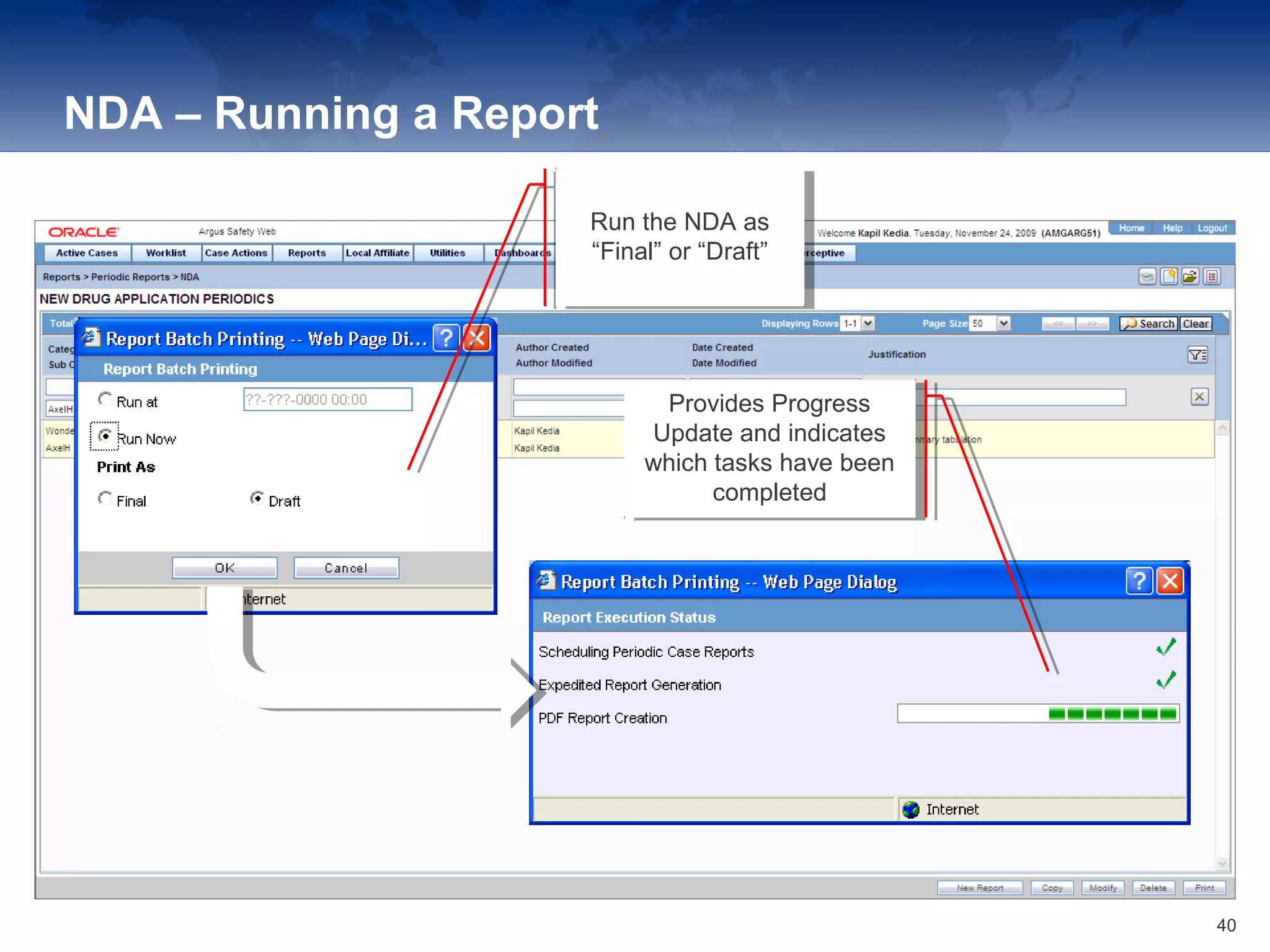Click help question mark on Execution Status dialog
This screenshot has width=1270, height=952.
1139,581
